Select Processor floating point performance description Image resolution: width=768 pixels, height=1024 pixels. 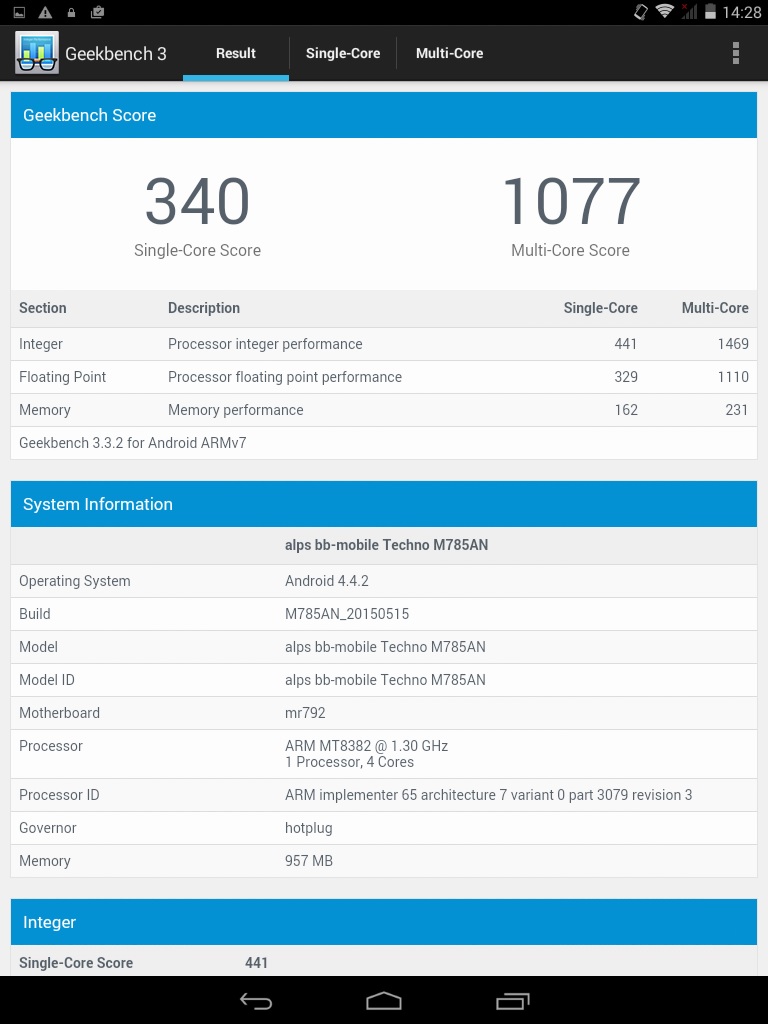coord(285,377)
